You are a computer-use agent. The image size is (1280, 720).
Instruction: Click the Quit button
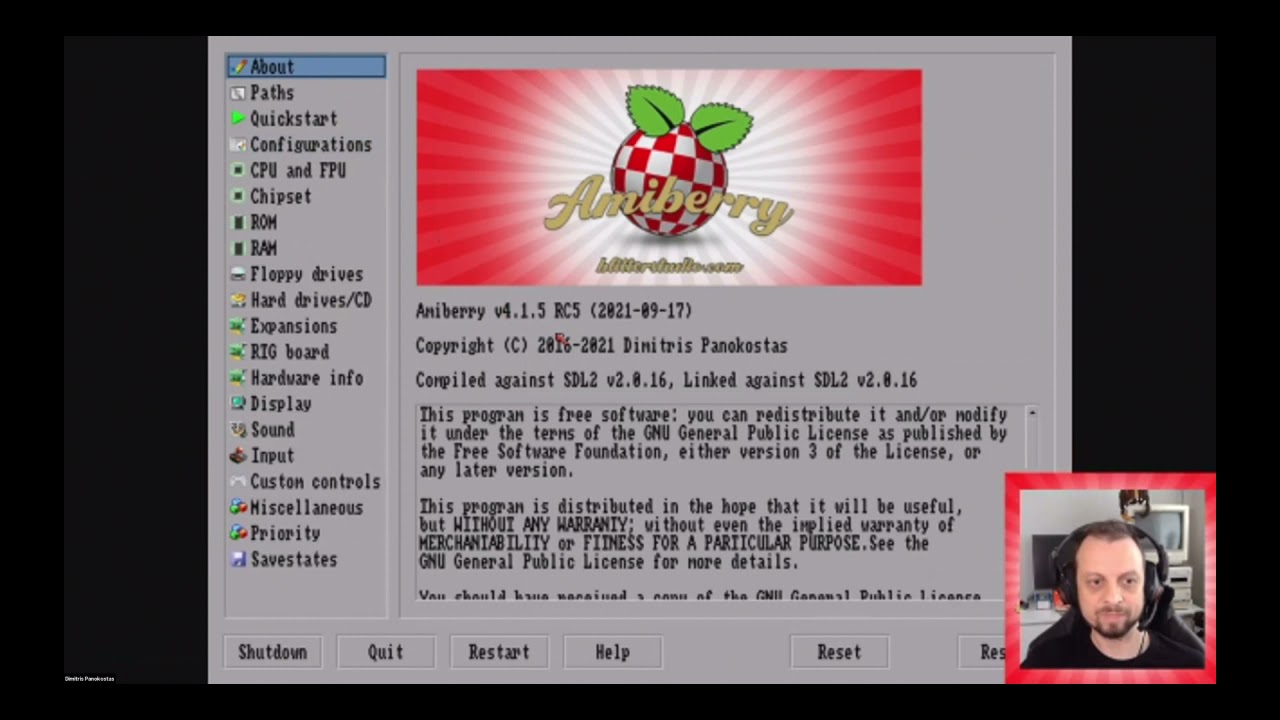click(385, 652)
